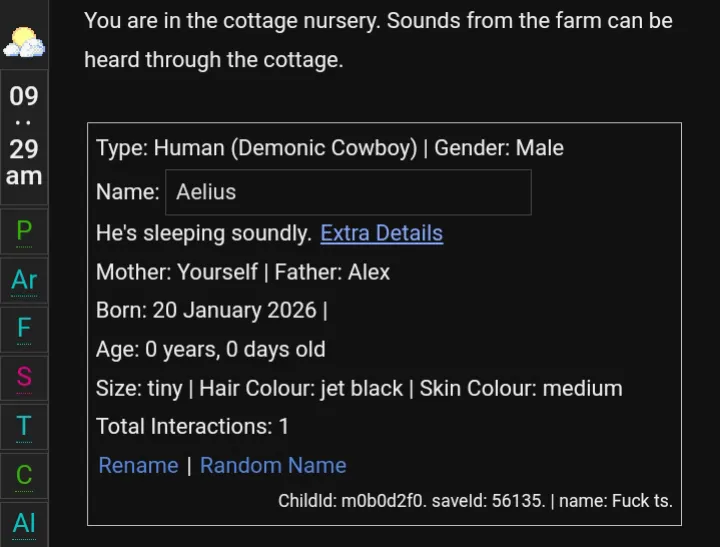This screenshot has width=720, height=547.
Task: Open the green C sidebar shortcut
Action: (24, 474)
